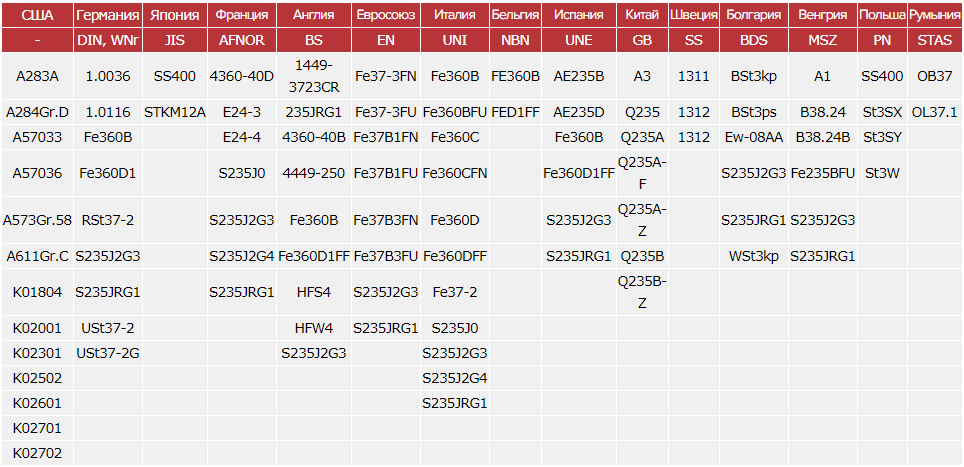Image resolution: width=964 pixels, height=467 pixels.
Task: Click the США column header
Action: click(x=37, y=15)
